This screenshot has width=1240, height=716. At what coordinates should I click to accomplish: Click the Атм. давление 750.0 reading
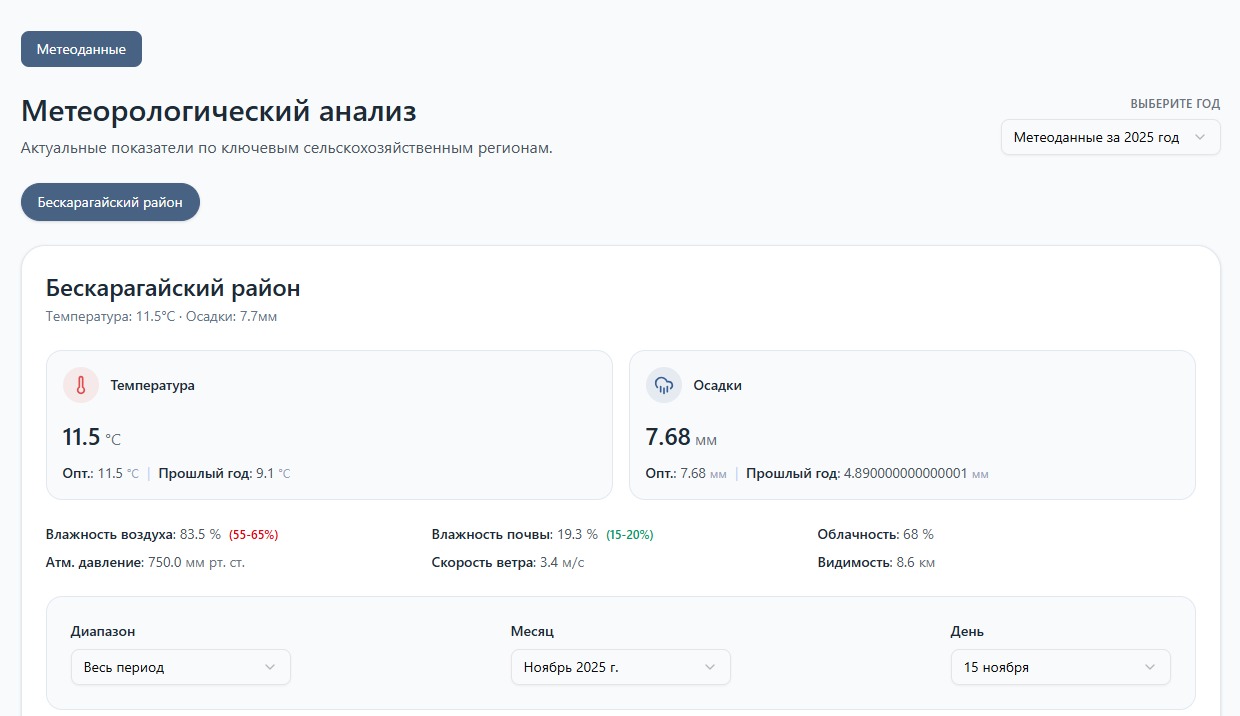pyautogui.click(x=145, y=563)
